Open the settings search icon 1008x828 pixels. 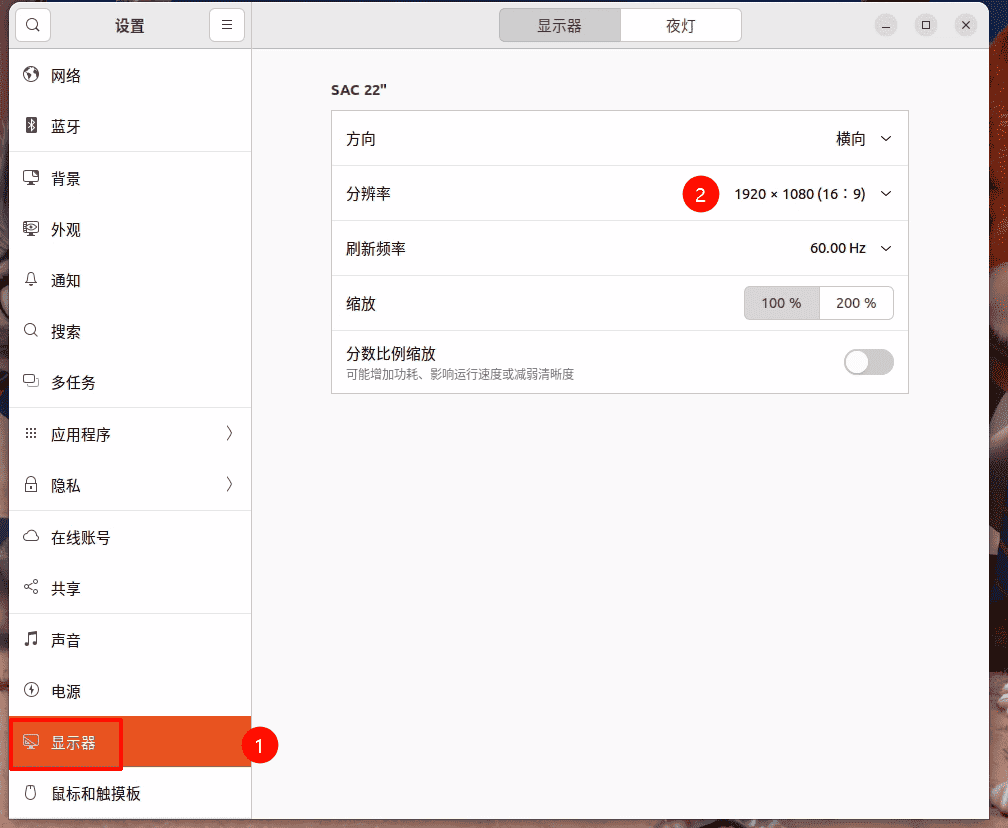click(33, 25)
